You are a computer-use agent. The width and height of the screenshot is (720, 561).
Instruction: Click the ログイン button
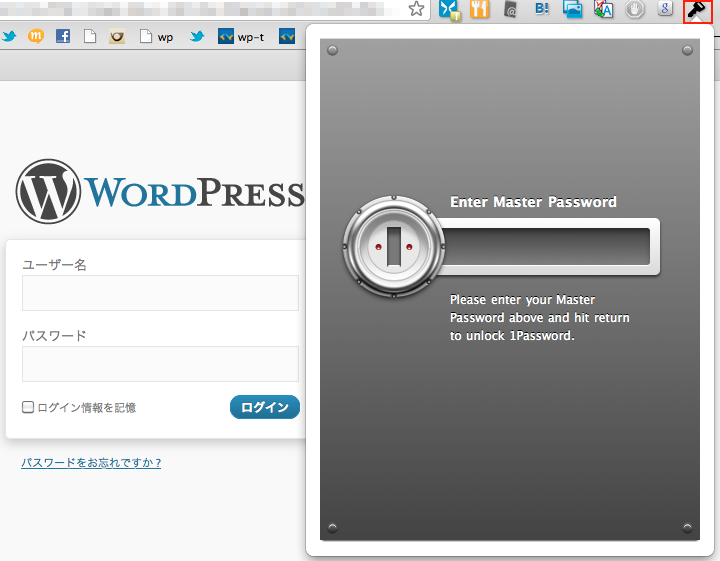[x=265, y=407]
